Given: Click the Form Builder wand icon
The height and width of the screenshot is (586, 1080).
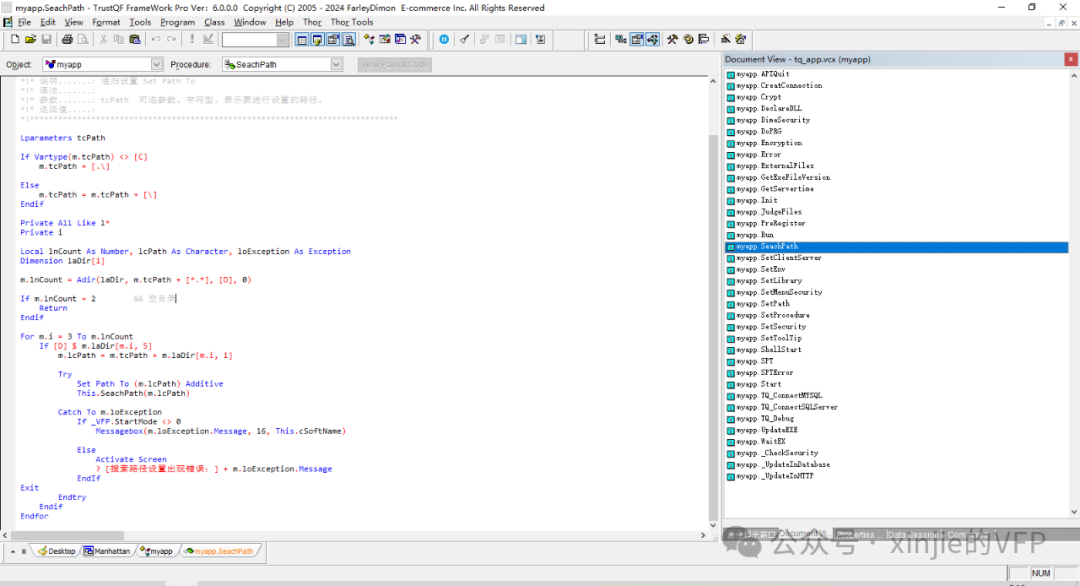Looking at the screenshot, I should (725, 40).
